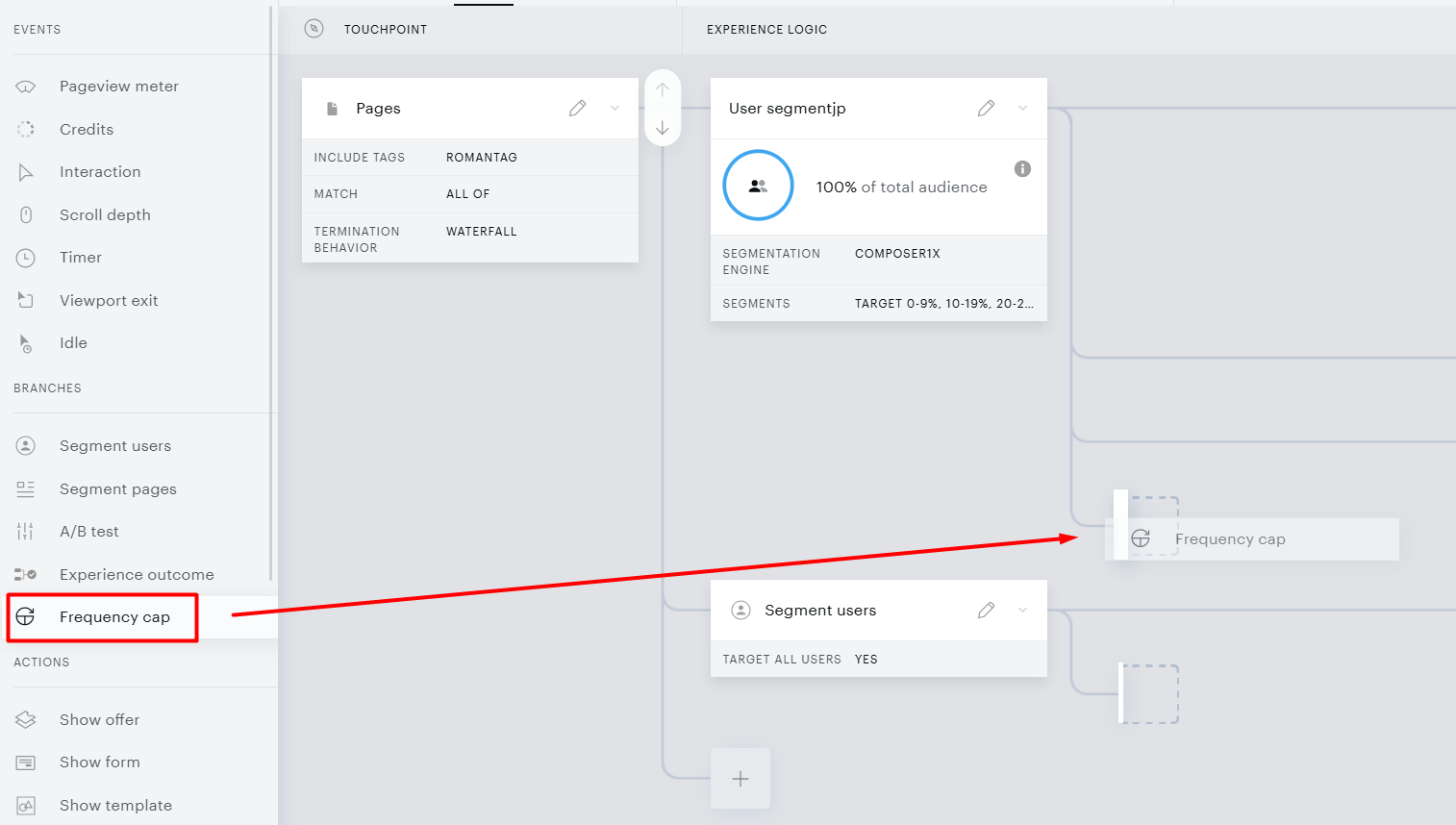
Task: Open the audience info icon
Action: (1022, 169)
